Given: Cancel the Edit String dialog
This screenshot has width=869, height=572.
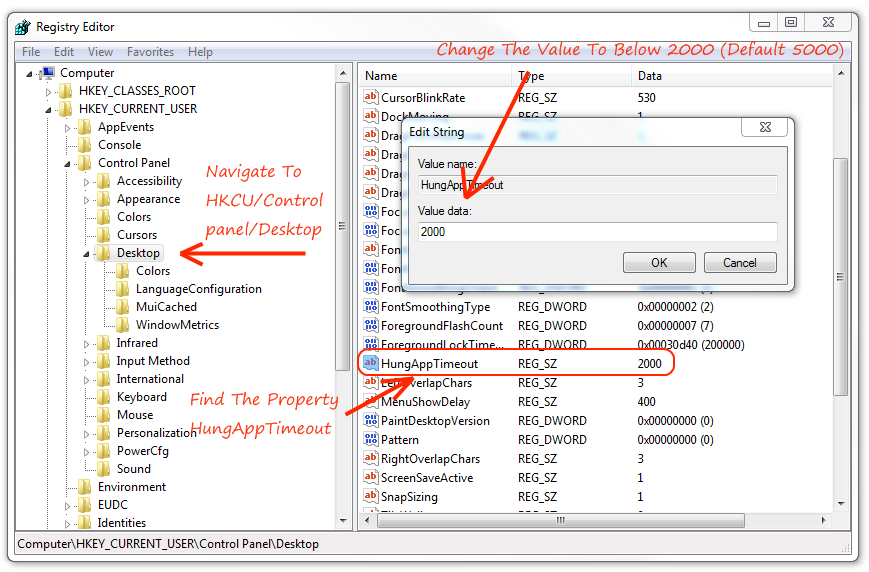Looking at the screenshot, I should point(739,263).
